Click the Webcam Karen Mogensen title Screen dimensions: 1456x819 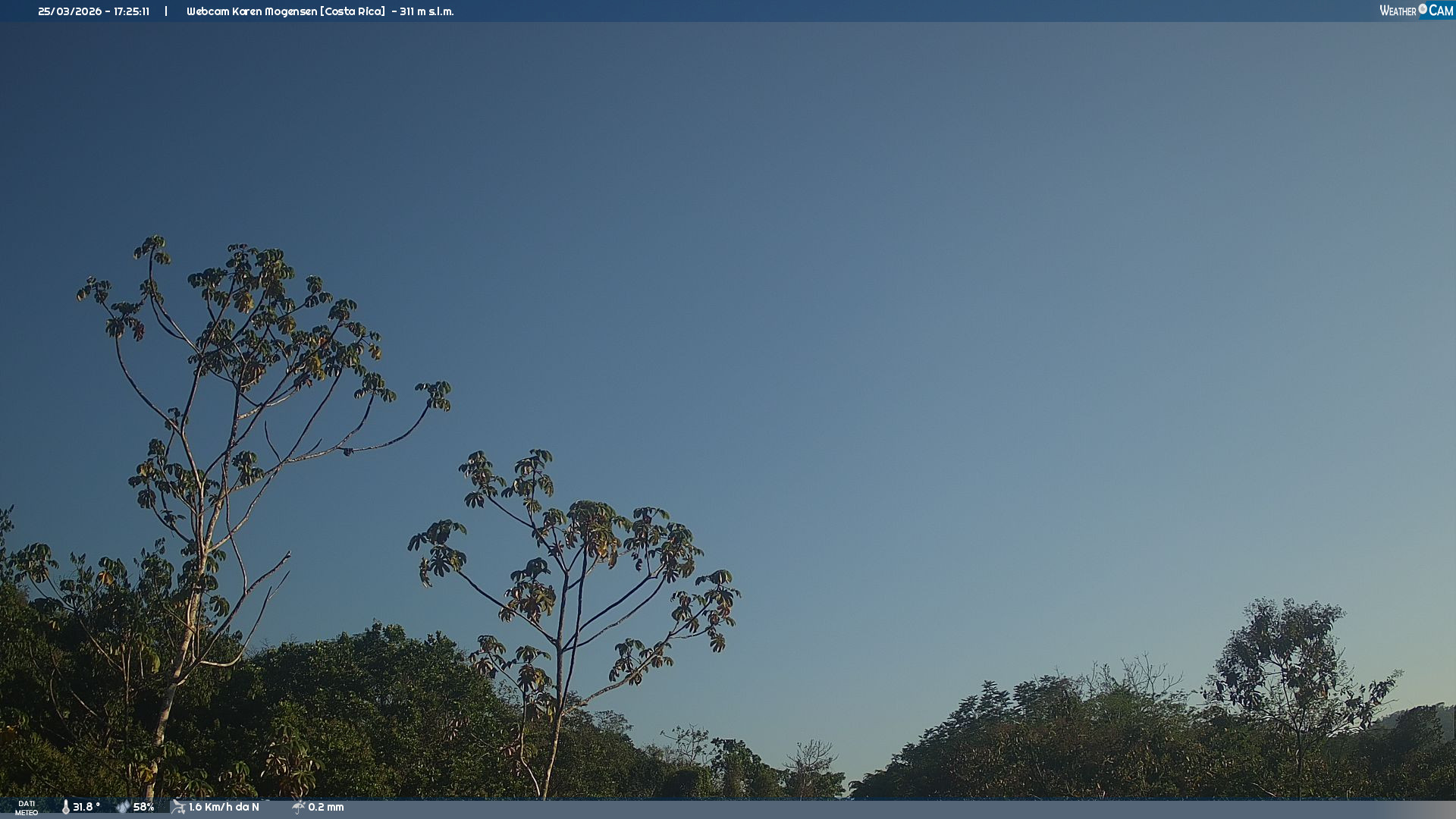pyautogui.click(x=252, y=11)
